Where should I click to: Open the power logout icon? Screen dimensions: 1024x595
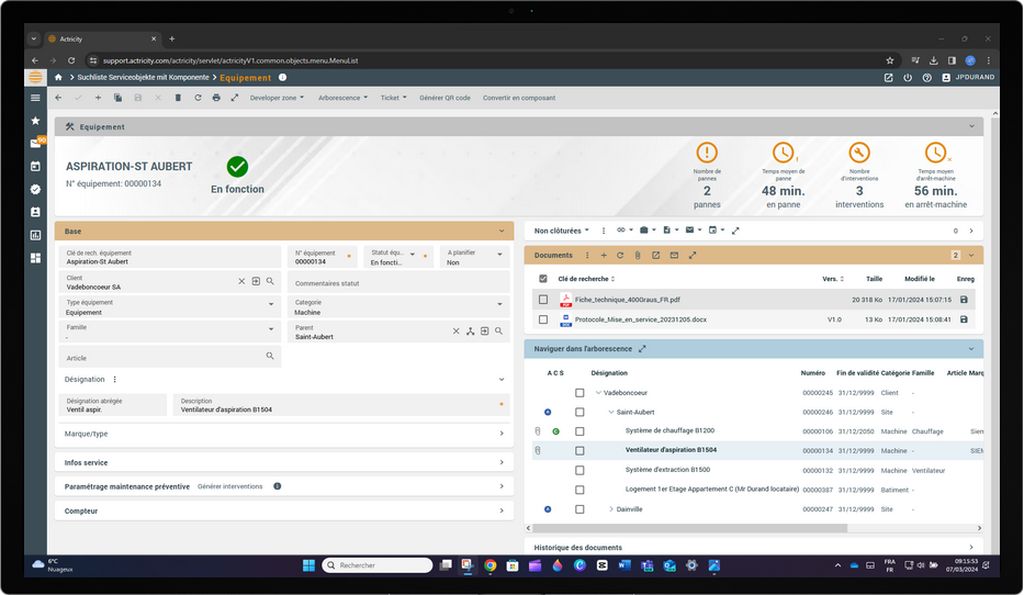[908, 77]
